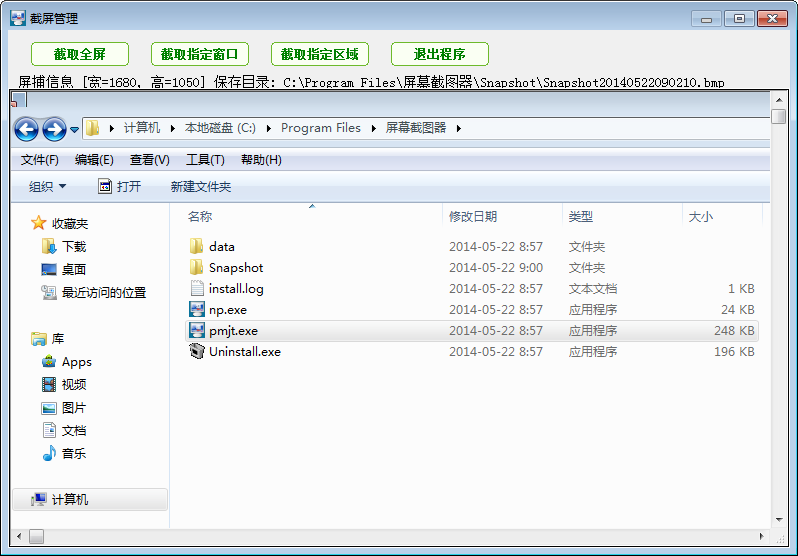Expand the arrow before 计算机 in address bar
Screen dimensions: 798x556
coord(111,128)
